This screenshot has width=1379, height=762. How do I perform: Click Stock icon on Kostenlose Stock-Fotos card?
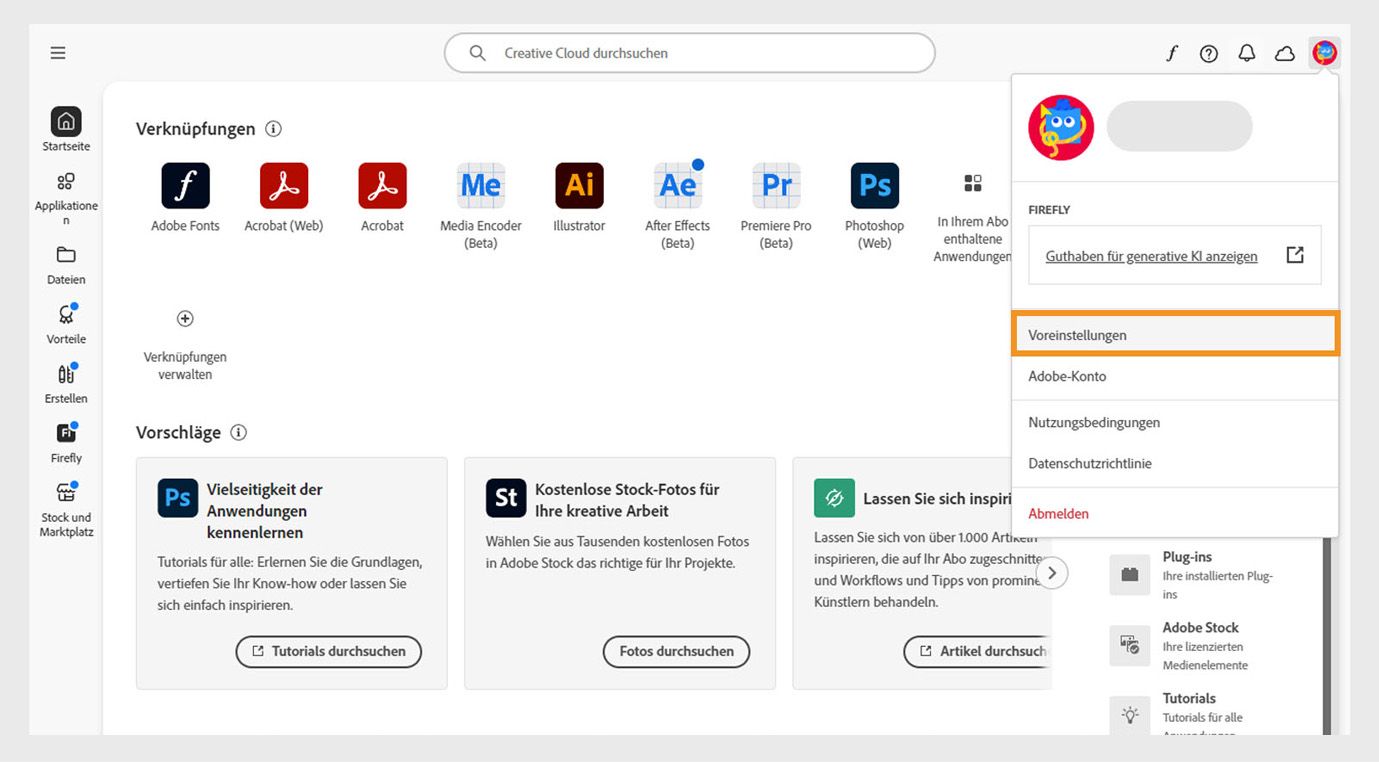pyautogui.click(x=506, y=498)
